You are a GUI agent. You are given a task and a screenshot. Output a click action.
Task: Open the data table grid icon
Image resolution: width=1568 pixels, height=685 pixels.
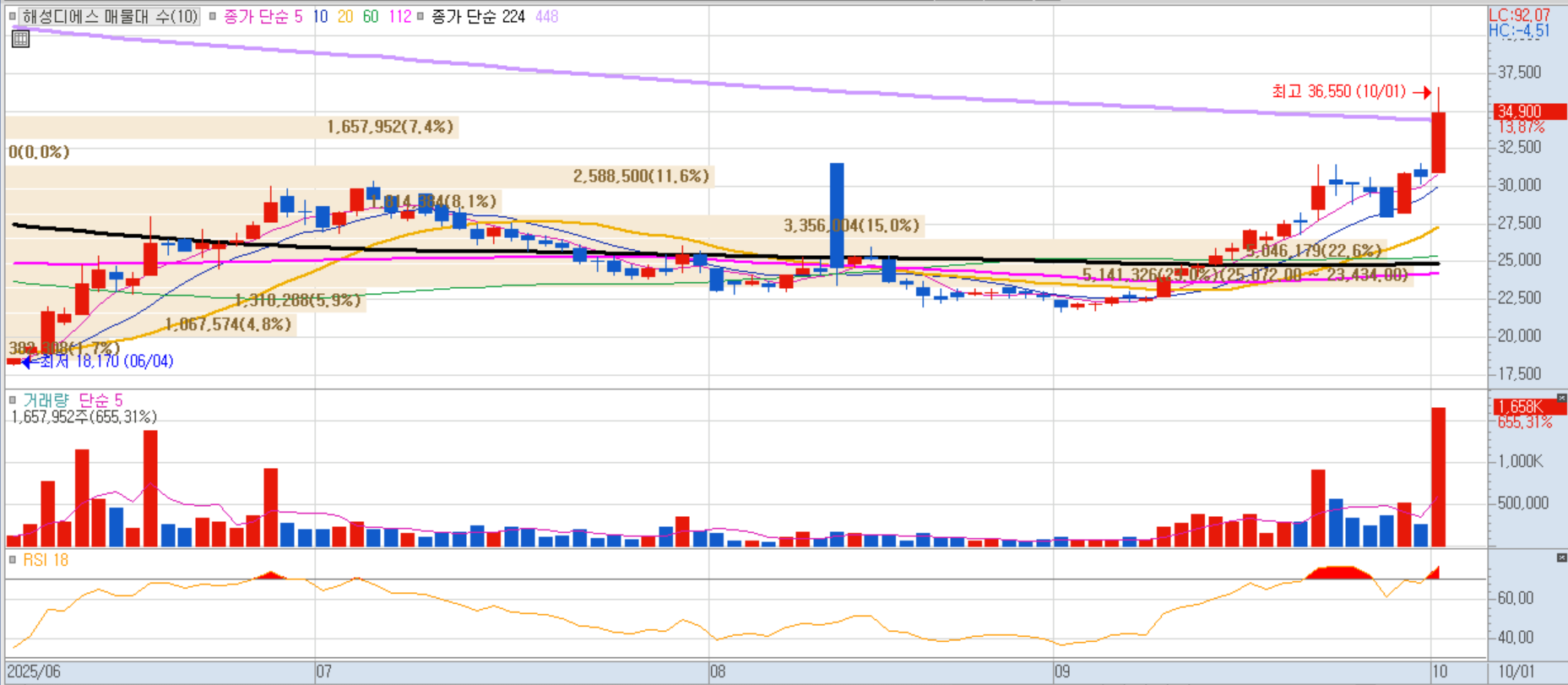(21, 38)
